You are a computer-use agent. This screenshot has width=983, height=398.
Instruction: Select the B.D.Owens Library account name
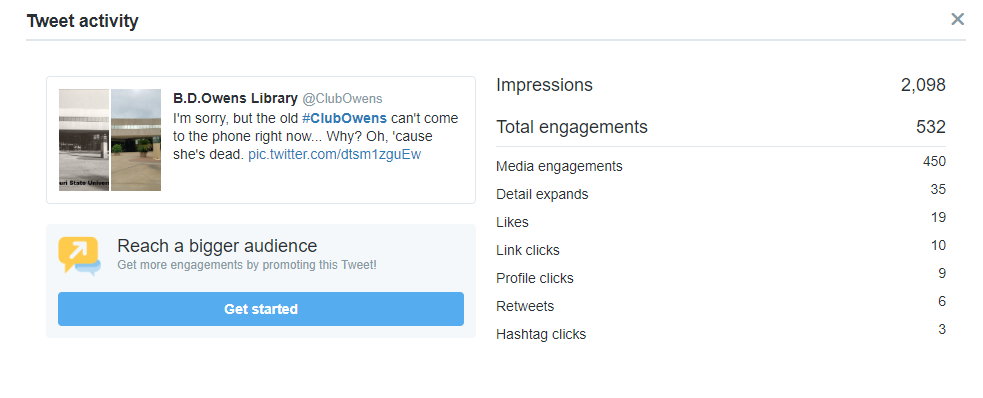tap(235, 98)
